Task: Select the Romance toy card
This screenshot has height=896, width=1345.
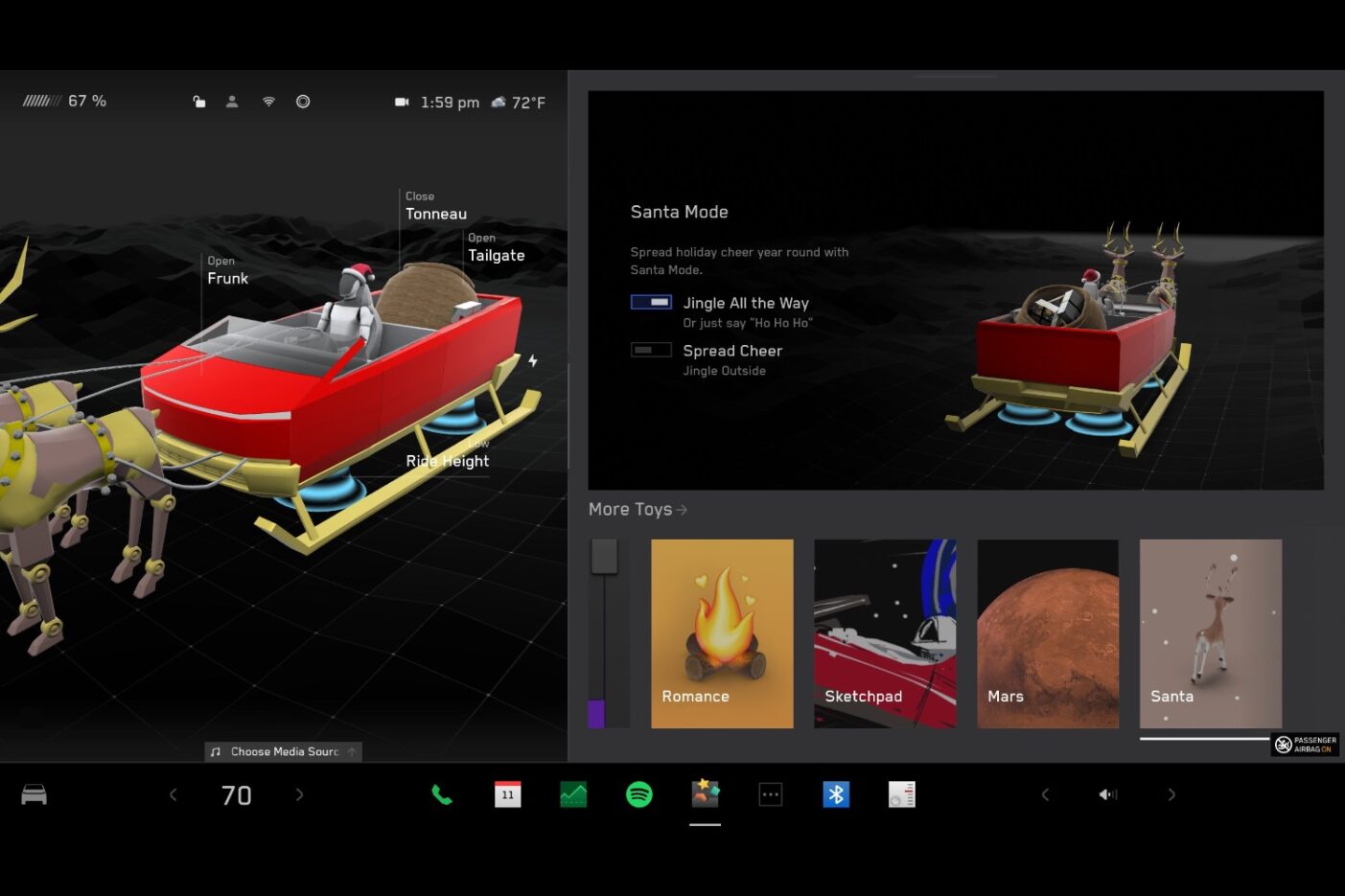Action: [722, 633]
